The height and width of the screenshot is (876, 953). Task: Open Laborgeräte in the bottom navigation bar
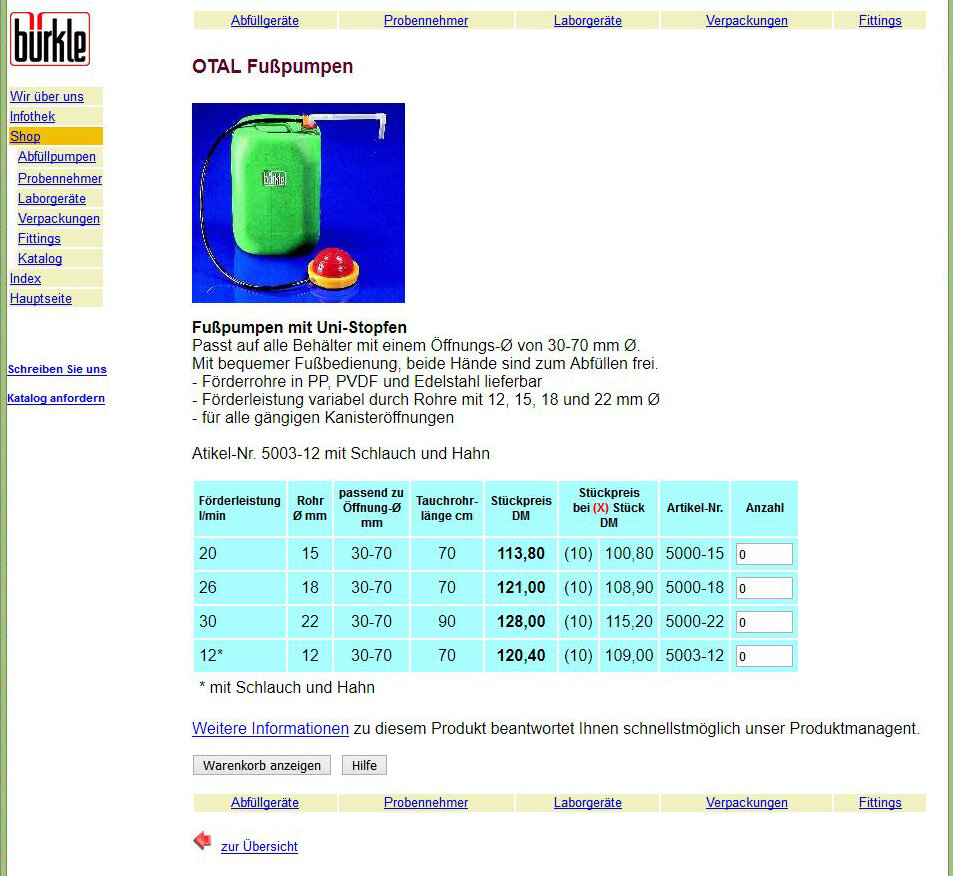click(x=587, y=802)
